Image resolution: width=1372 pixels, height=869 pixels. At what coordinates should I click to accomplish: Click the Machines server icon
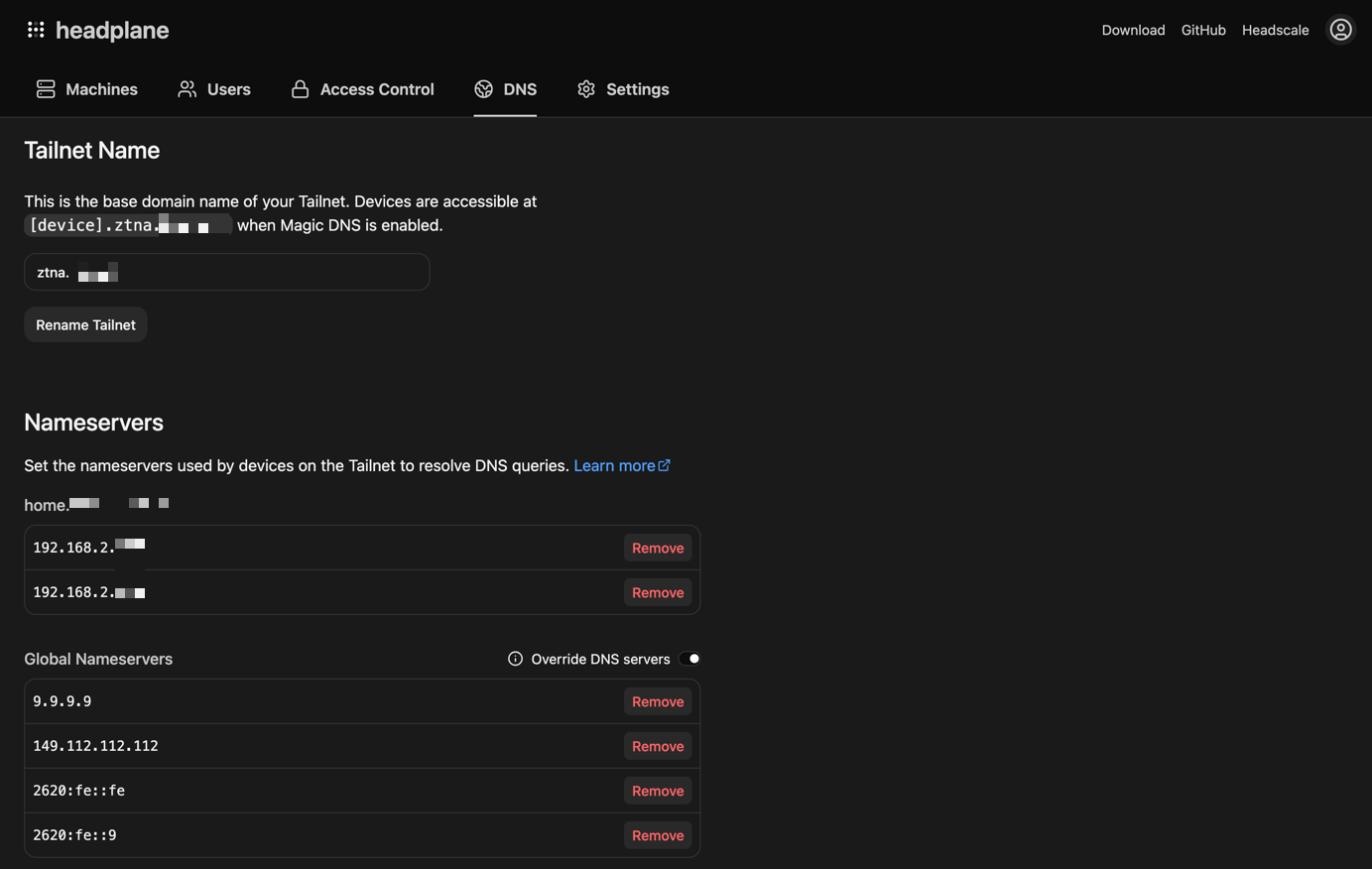46,89
